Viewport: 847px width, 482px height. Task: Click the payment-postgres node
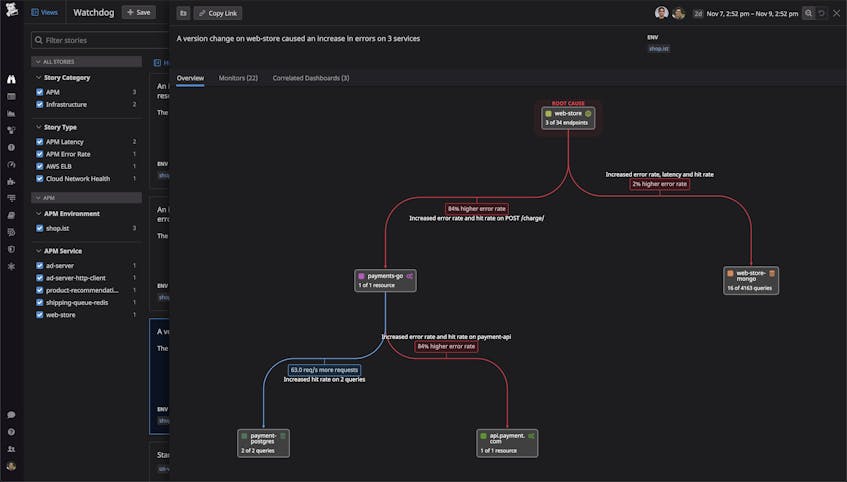click(264, 443)
